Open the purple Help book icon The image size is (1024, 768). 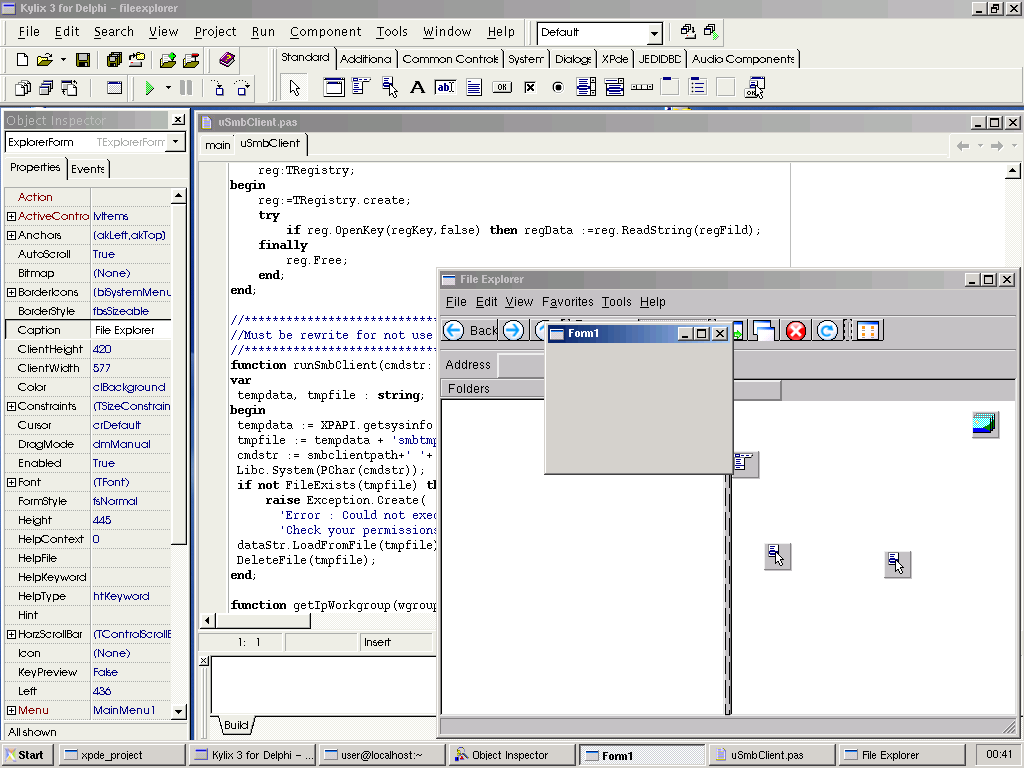pos(227,60)
